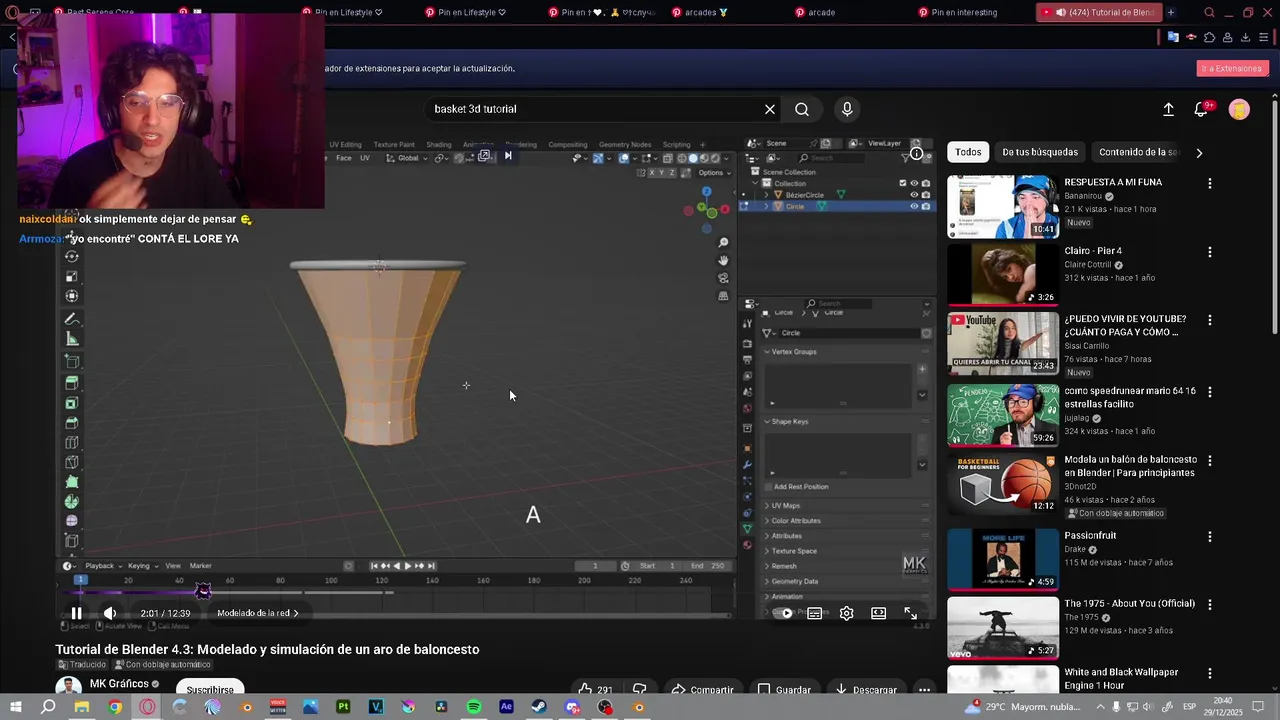The height and width of the screenshot is (720, 1280).
Task: Open options for 'The 1975 - About You' video
Action: [1210, 605]
